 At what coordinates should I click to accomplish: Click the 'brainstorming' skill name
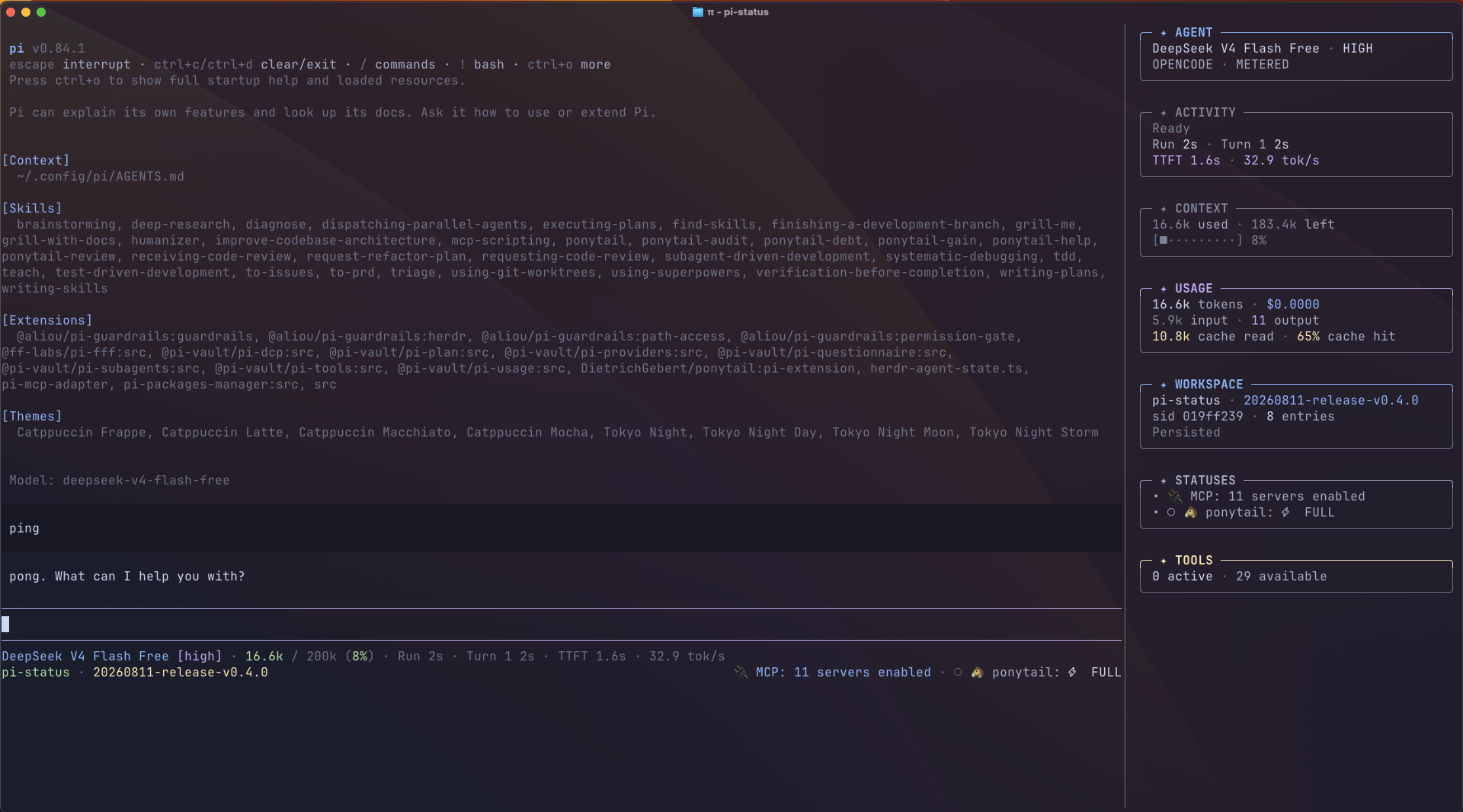66,225
